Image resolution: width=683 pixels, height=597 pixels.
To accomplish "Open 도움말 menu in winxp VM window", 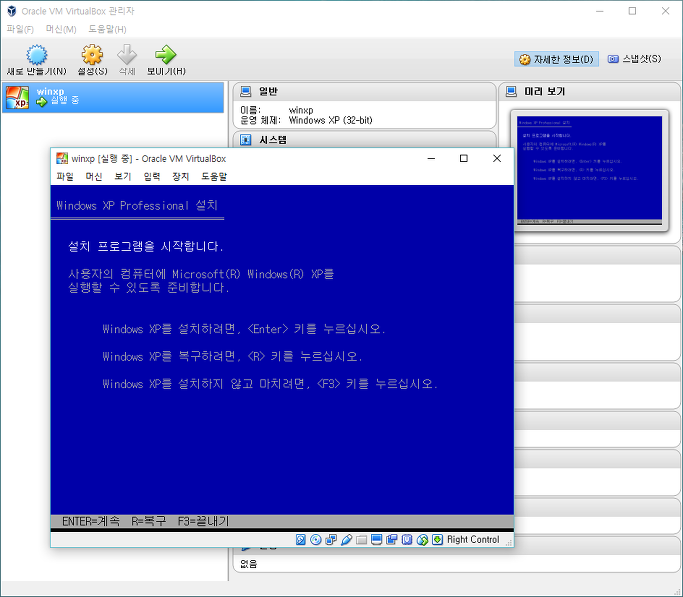I will coord(214,176).
